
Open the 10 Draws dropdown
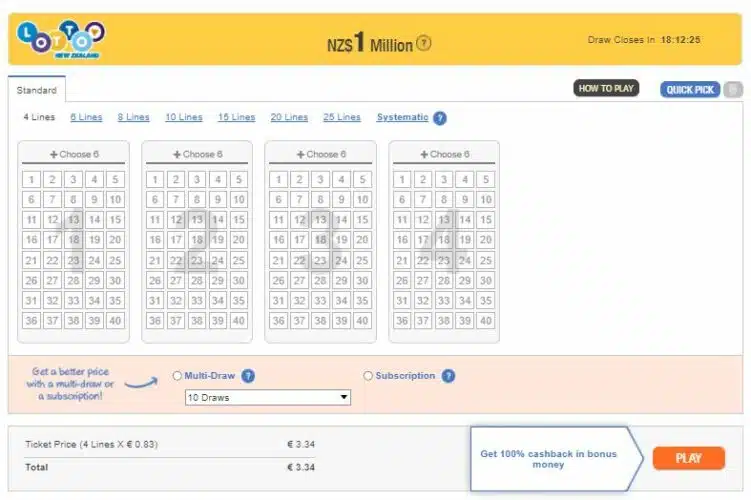(x=268, y=398)
